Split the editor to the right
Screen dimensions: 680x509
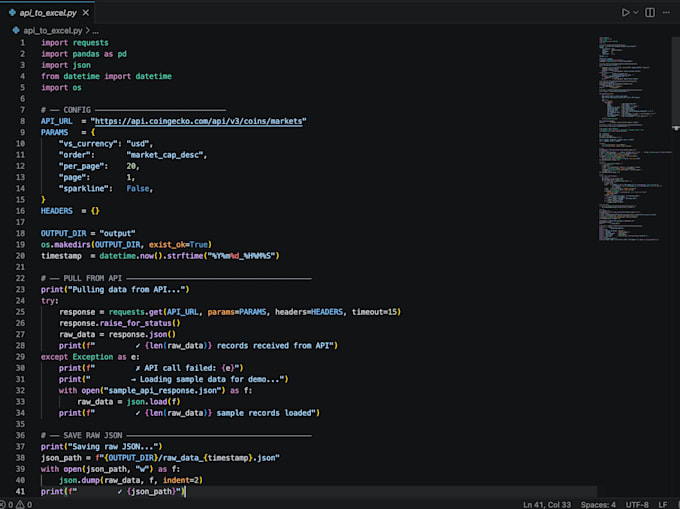[x=650, y=13]
